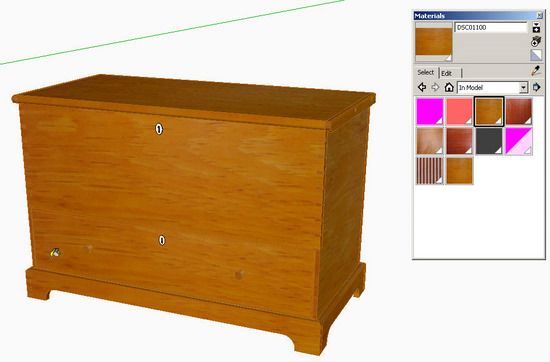Screen dimensions: 550x362
Task: Switch to the Edit tab
Action: coord(447,73)
